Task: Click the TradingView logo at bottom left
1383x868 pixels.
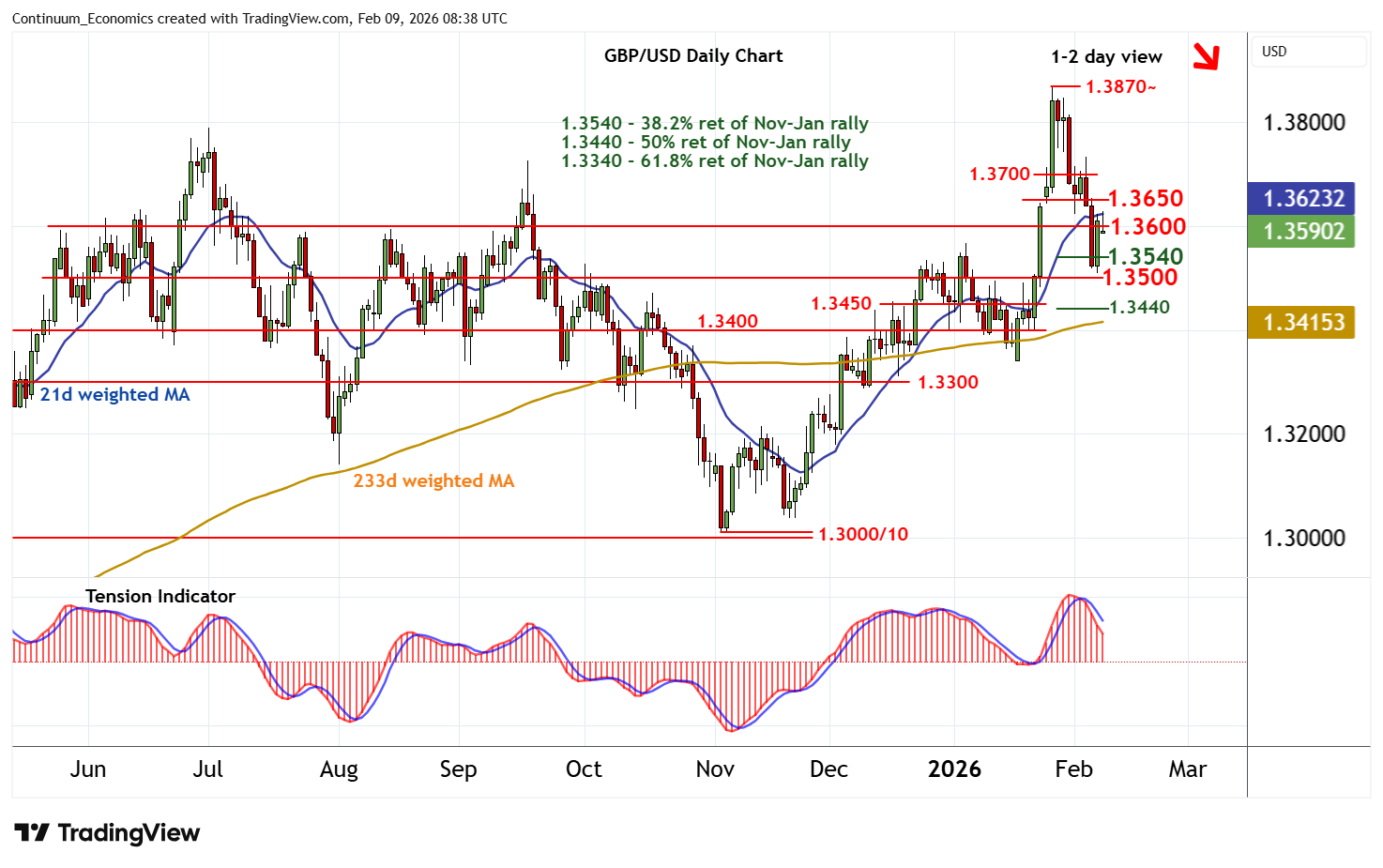Action: [108, 833]
